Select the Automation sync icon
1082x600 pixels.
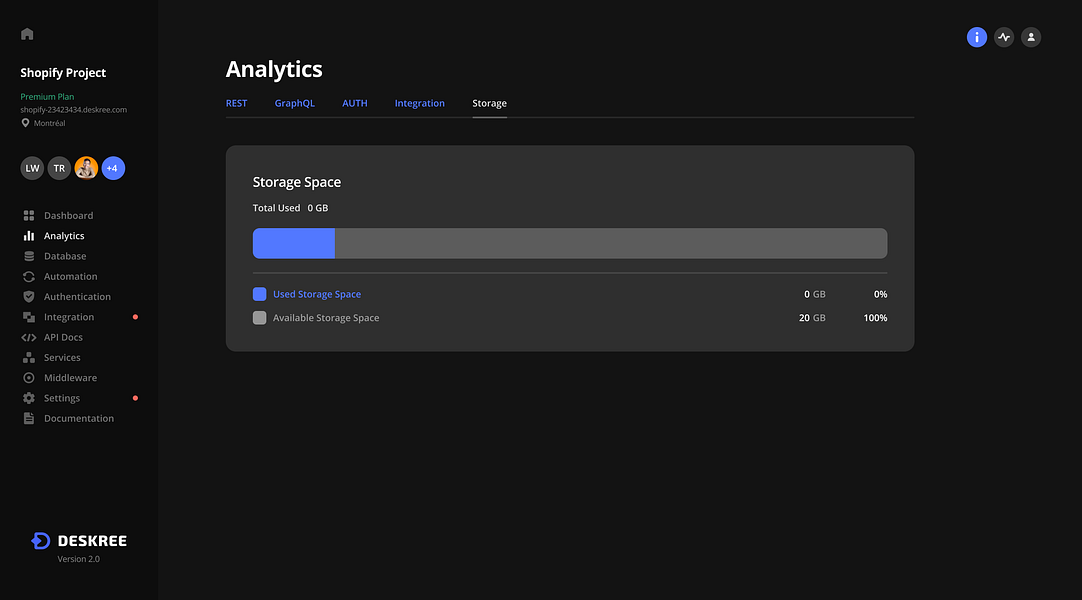(x=29, y=276)
